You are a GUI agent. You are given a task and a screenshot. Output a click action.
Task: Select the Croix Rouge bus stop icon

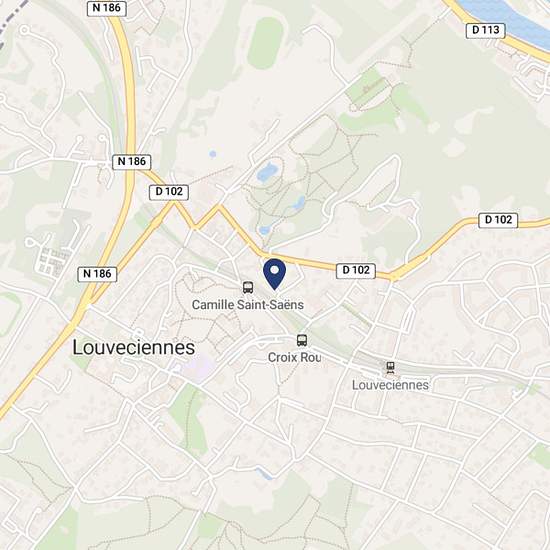pyautogui.click(x=302, y=340)
